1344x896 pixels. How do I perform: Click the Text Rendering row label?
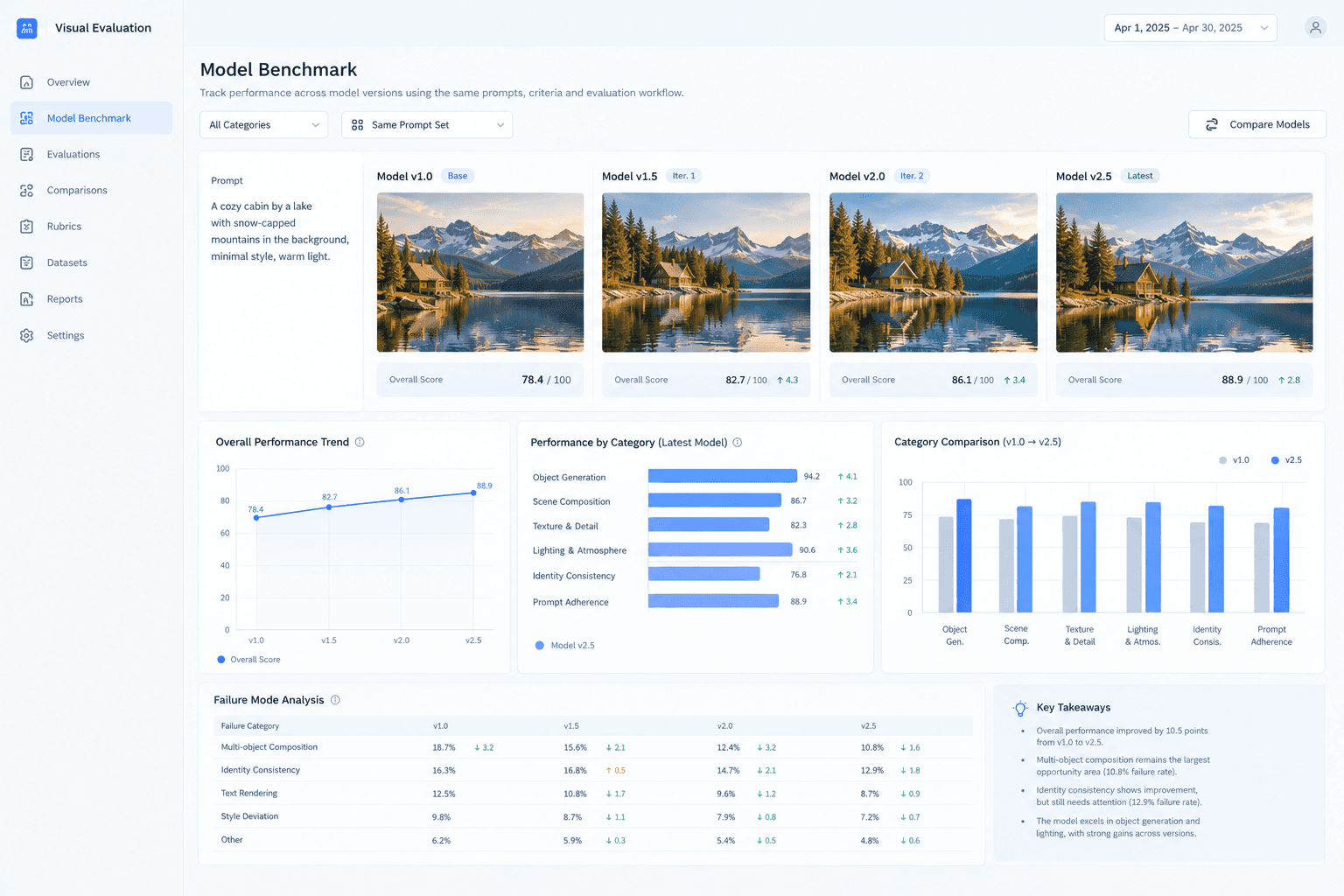point(249,794)
